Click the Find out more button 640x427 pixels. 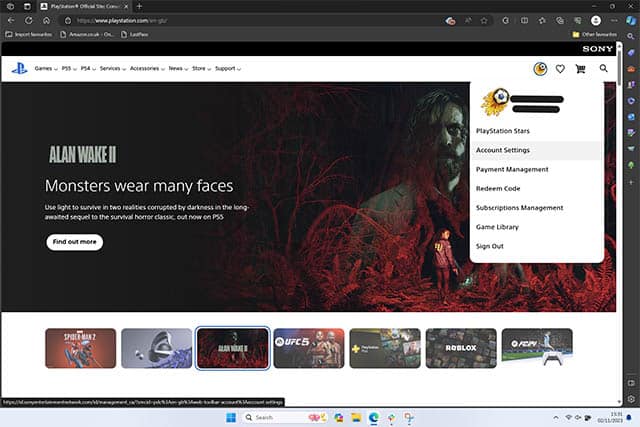[x=74, y=242]
